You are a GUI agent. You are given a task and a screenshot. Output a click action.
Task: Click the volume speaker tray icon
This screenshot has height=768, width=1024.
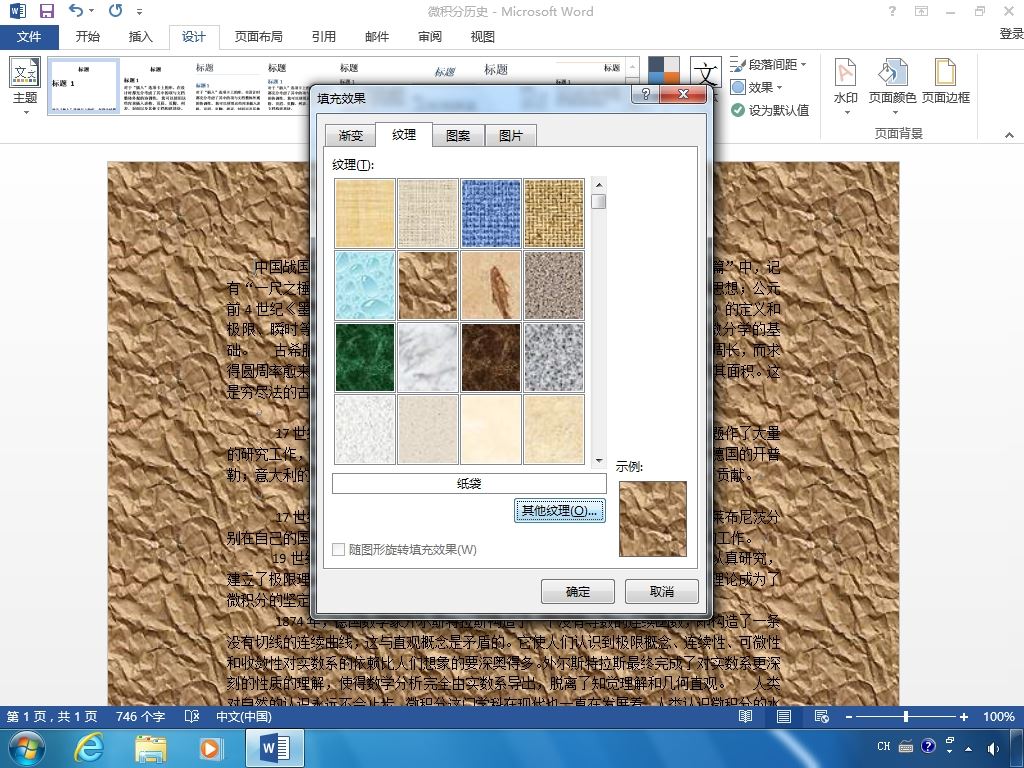tap(993, 748)
